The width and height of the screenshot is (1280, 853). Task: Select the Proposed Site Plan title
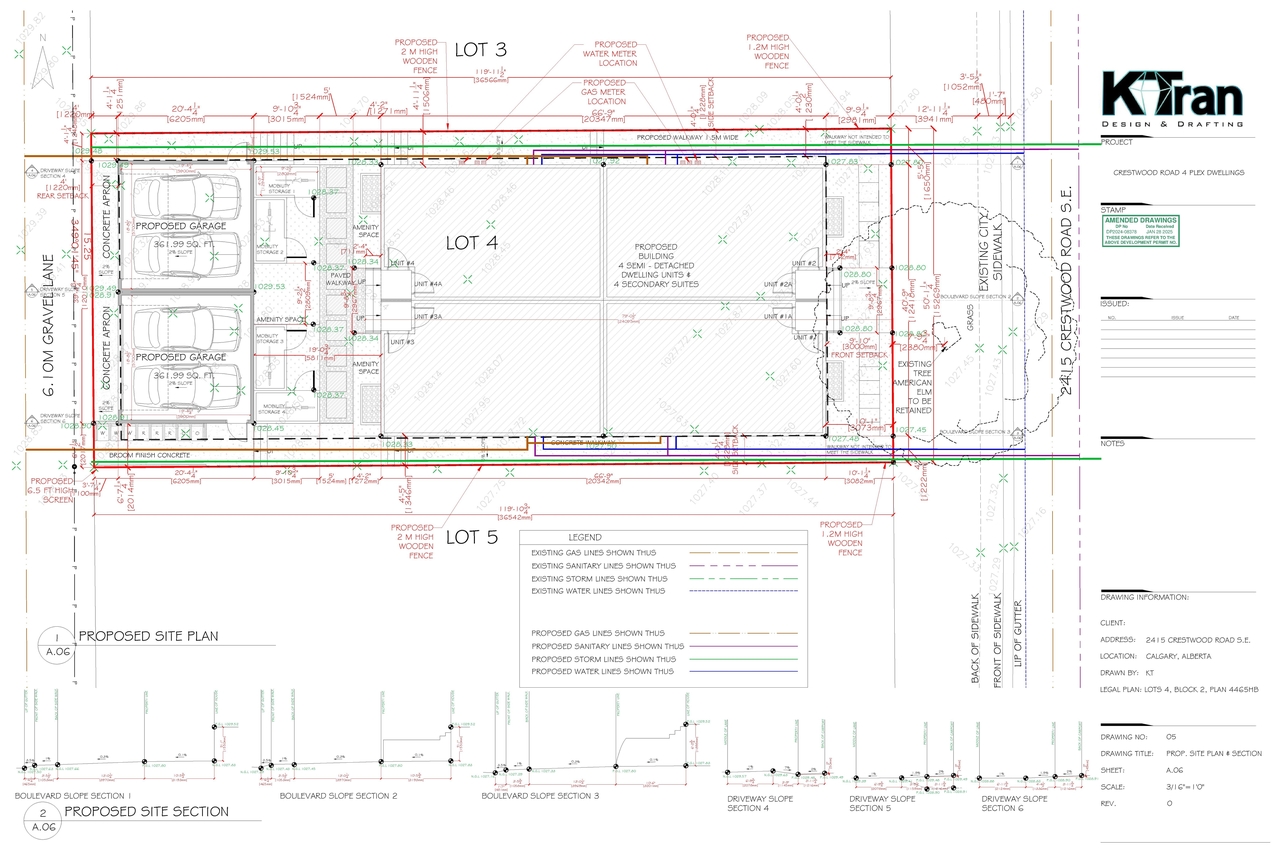click(148, 635)
